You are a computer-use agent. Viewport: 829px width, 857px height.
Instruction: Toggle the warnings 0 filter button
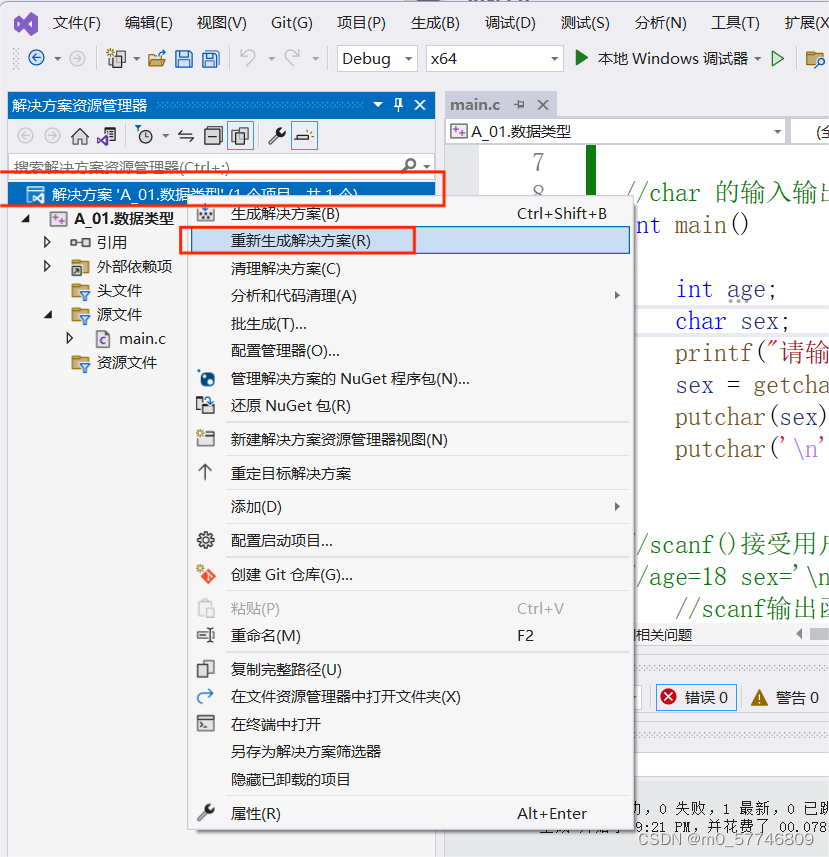[785, 697]
